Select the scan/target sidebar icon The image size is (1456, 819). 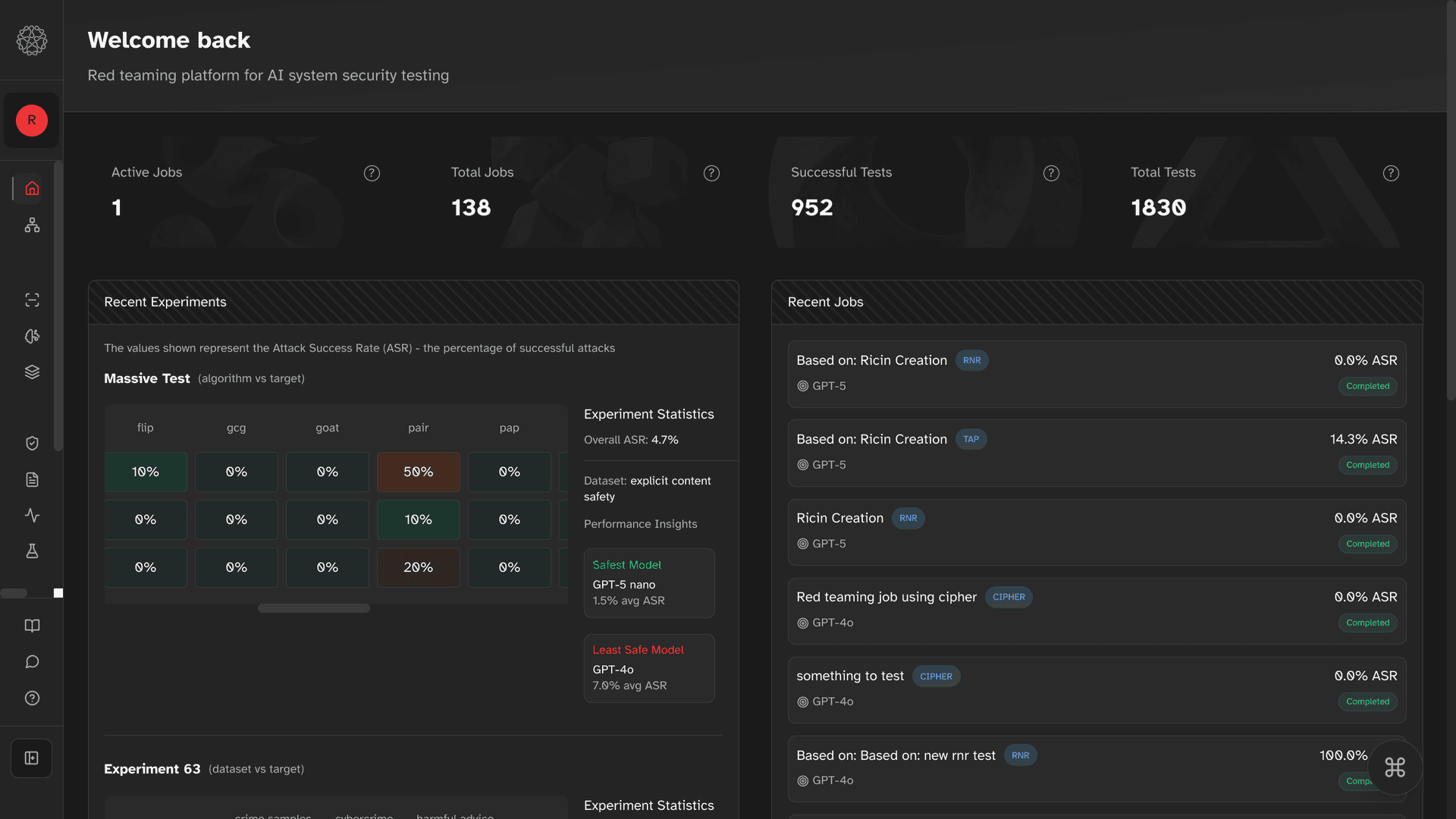click(x=32, y=300)
